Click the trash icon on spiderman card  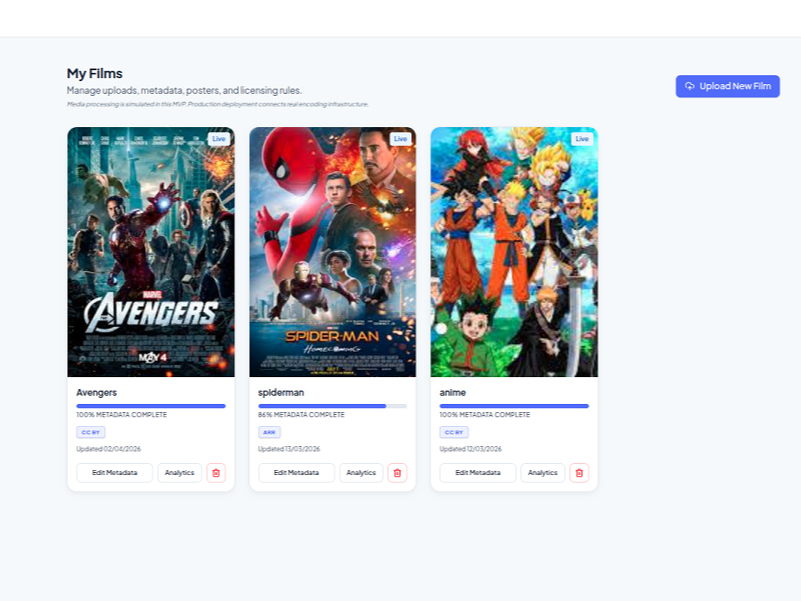pyautogui.click(x=397, y=473)
